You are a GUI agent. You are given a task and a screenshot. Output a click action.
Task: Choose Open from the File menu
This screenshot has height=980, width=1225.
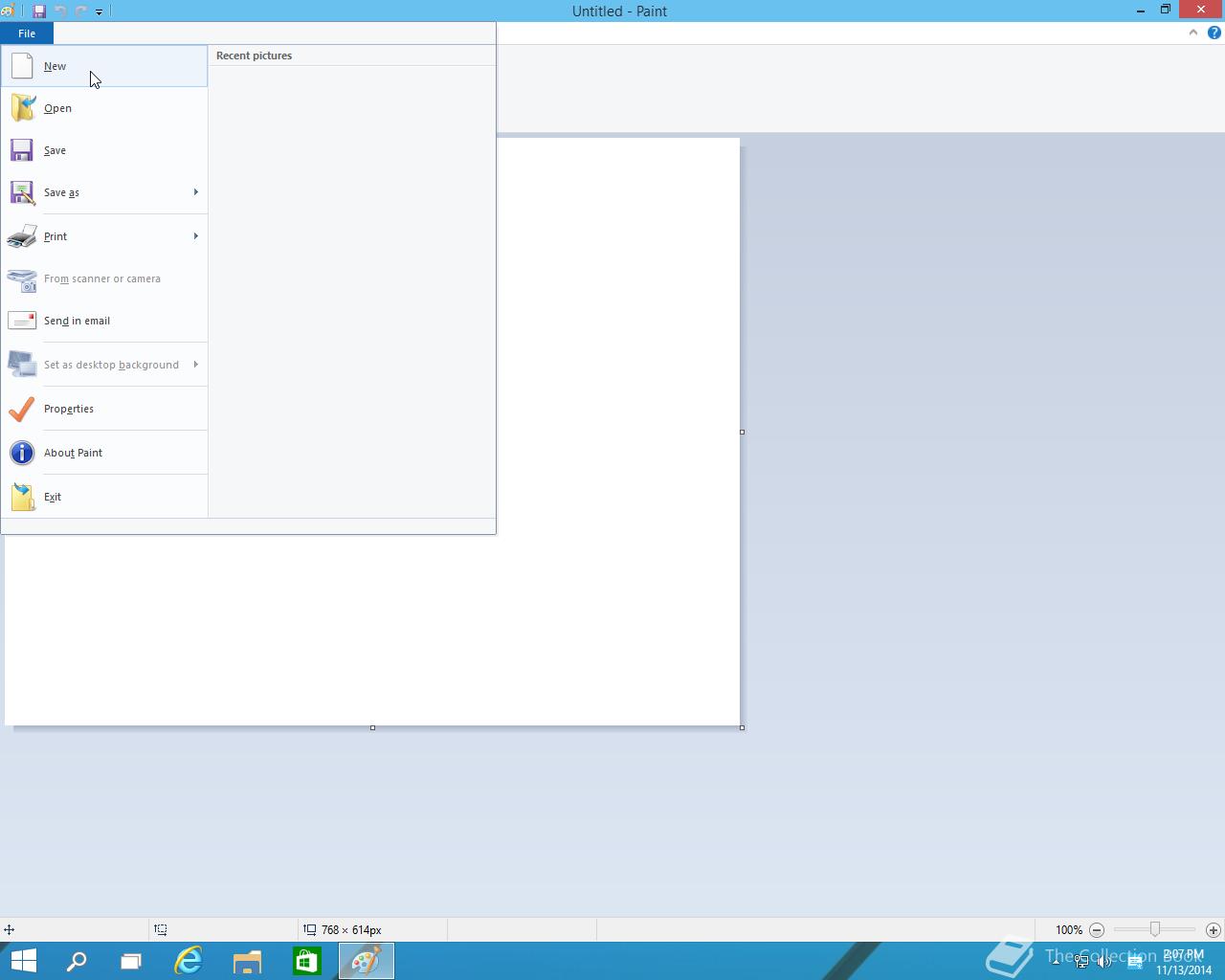pos(104,108)
